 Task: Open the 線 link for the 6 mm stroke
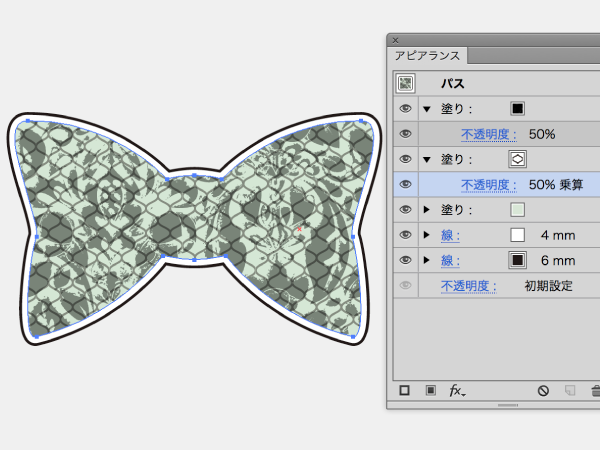(450, 261)
